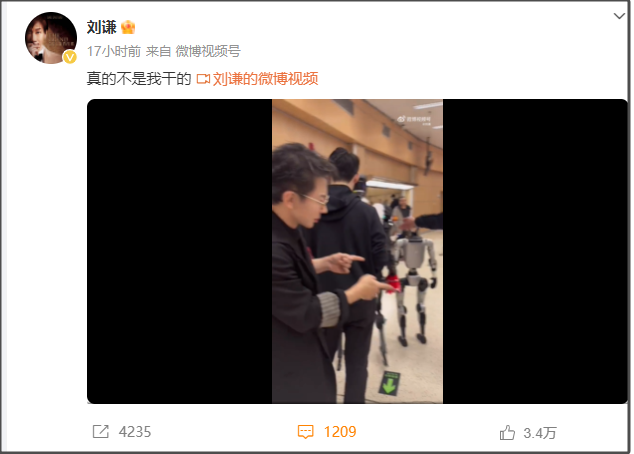Click the 微博视频号 source link

pyautogui.click(x=208, y=51)
